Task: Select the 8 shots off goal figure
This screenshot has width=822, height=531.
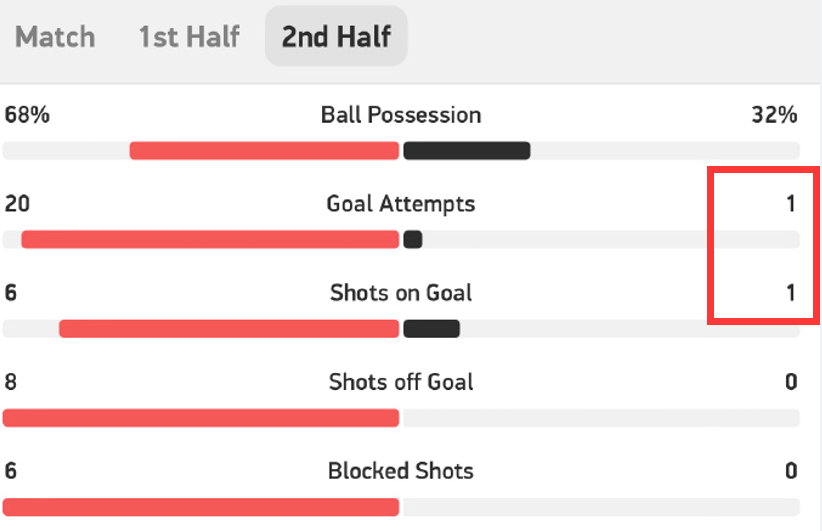Action: pos(11,382)
